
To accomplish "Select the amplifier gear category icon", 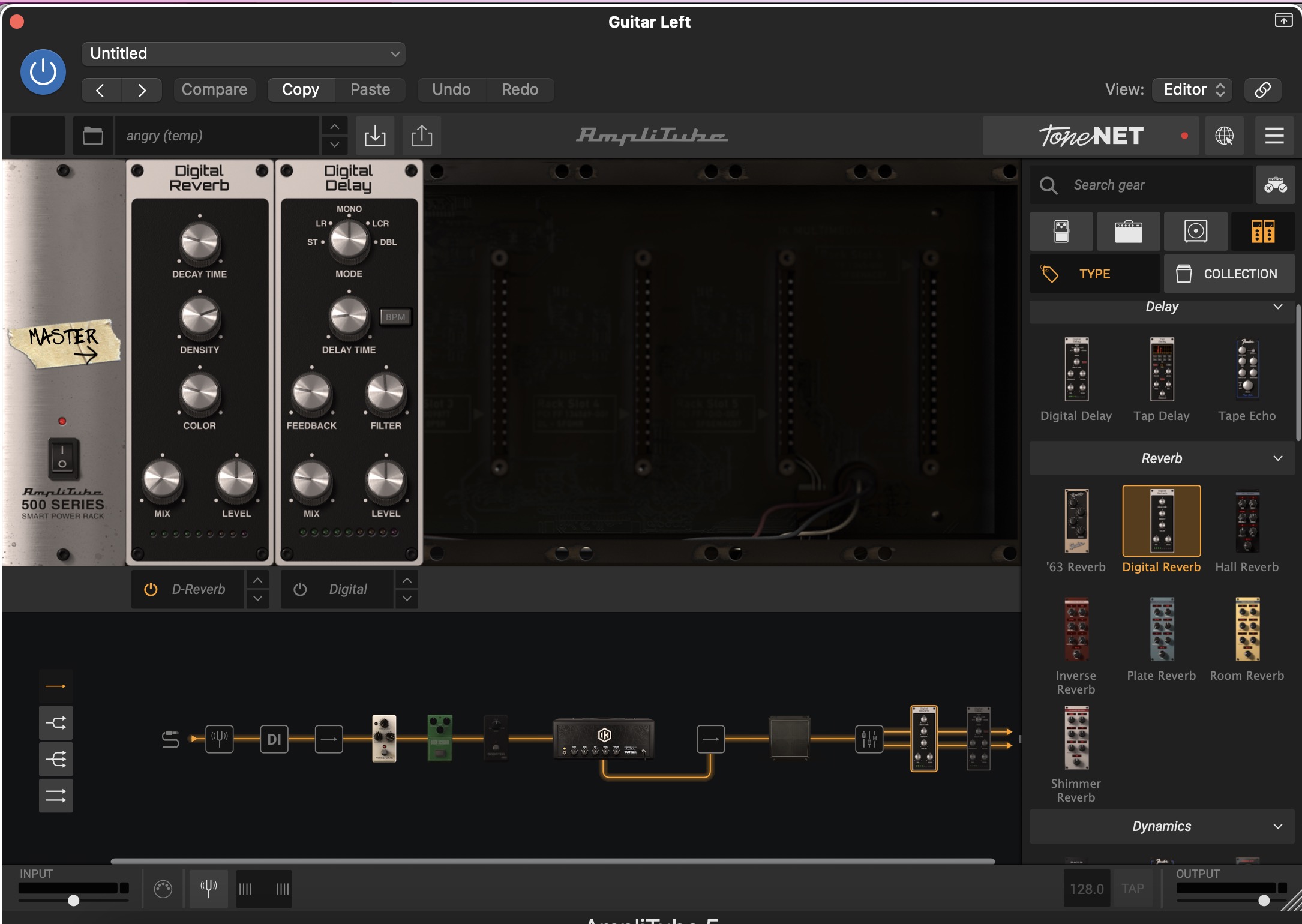I will coord(1128,231).
